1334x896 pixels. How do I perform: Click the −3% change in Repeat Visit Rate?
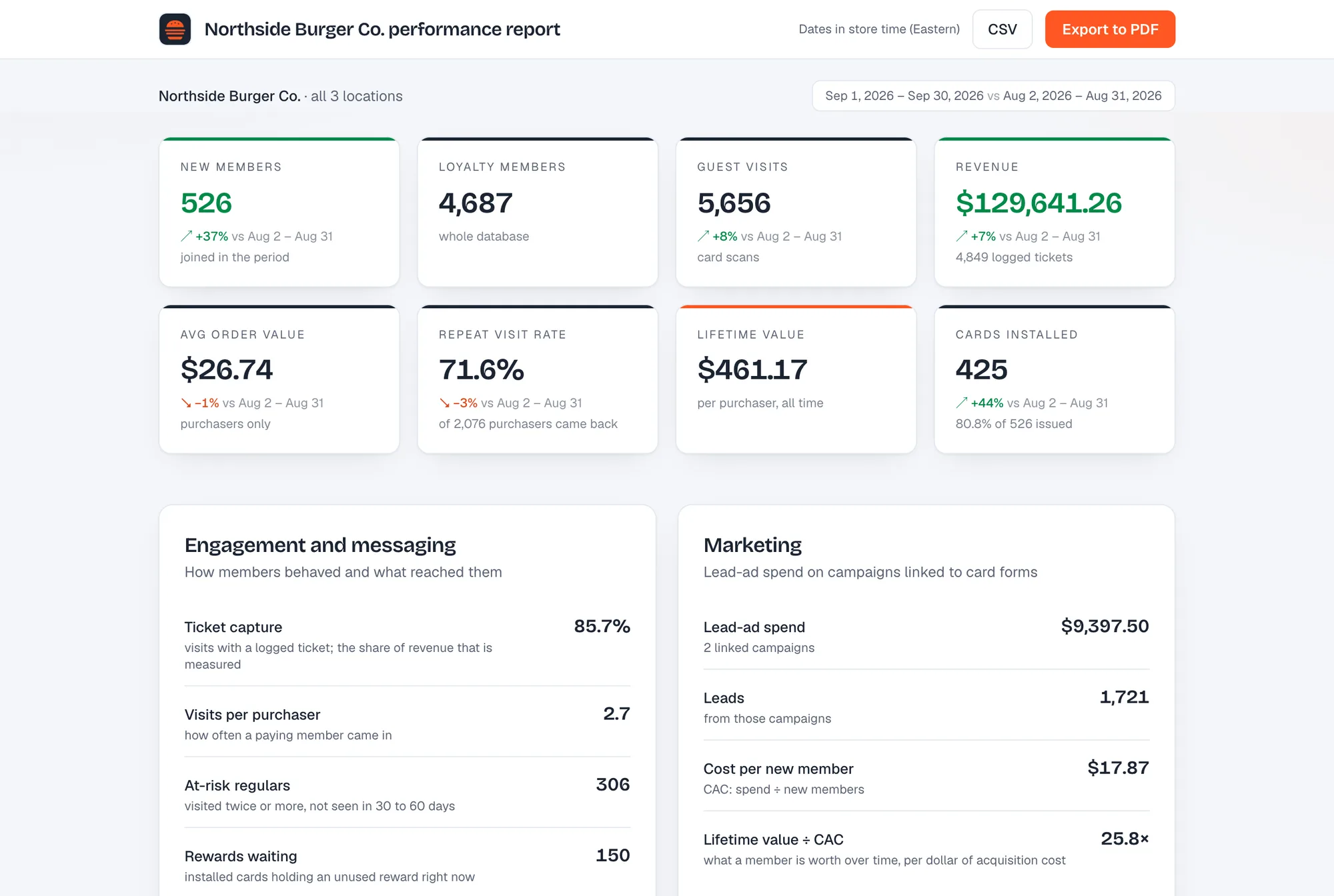point(465,403)
